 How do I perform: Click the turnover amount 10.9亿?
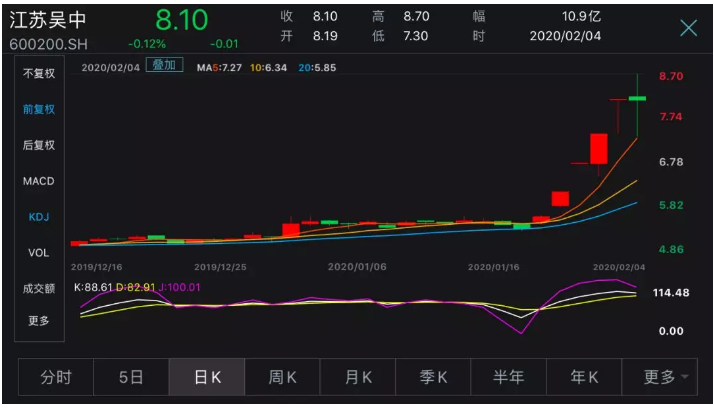pos(581,17)
